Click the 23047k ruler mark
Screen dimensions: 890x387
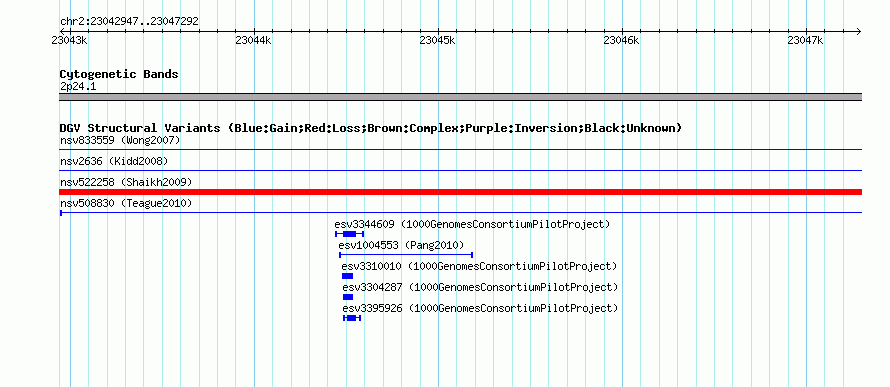click(x=805, y=40)
